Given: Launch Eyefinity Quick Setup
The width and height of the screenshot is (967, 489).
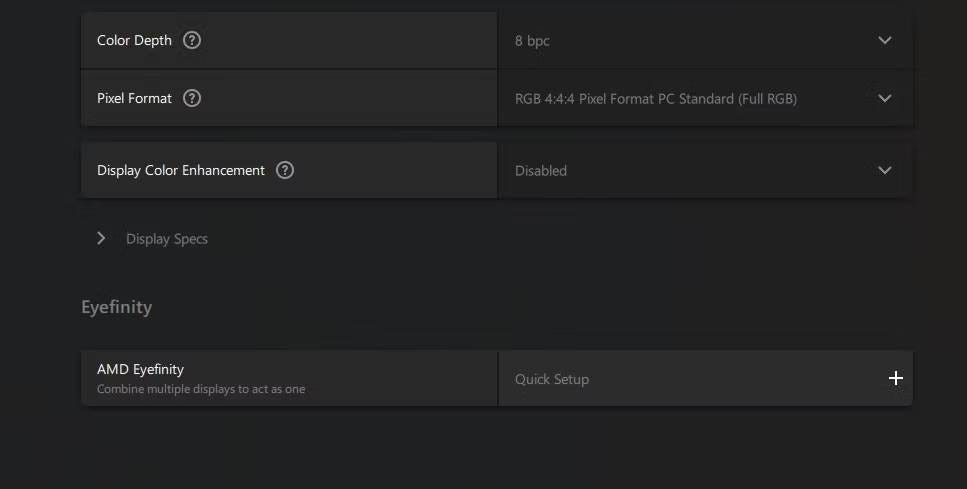Looking at the screenshot, I should point(552,379).
